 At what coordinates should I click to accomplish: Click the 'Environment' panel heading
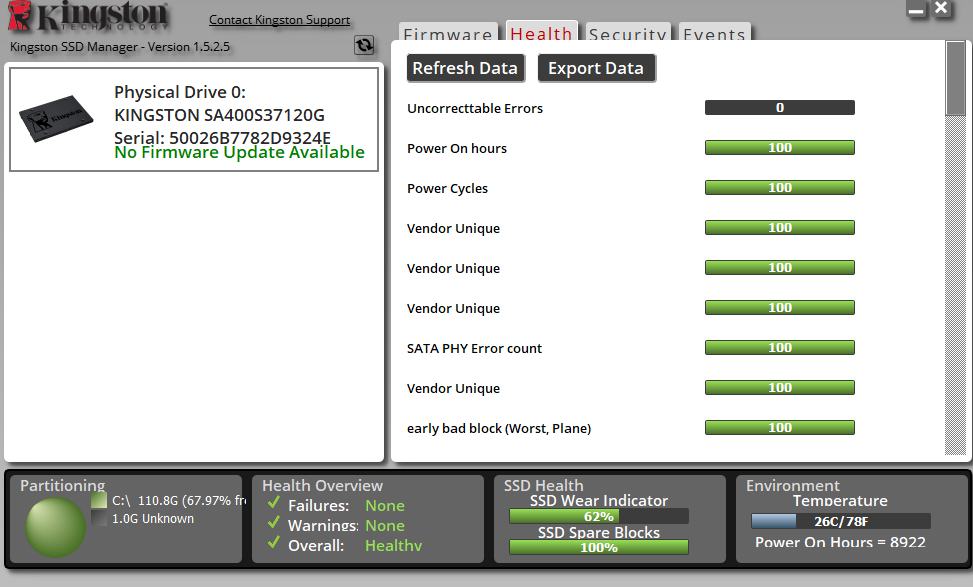click(x=792, y=485)
